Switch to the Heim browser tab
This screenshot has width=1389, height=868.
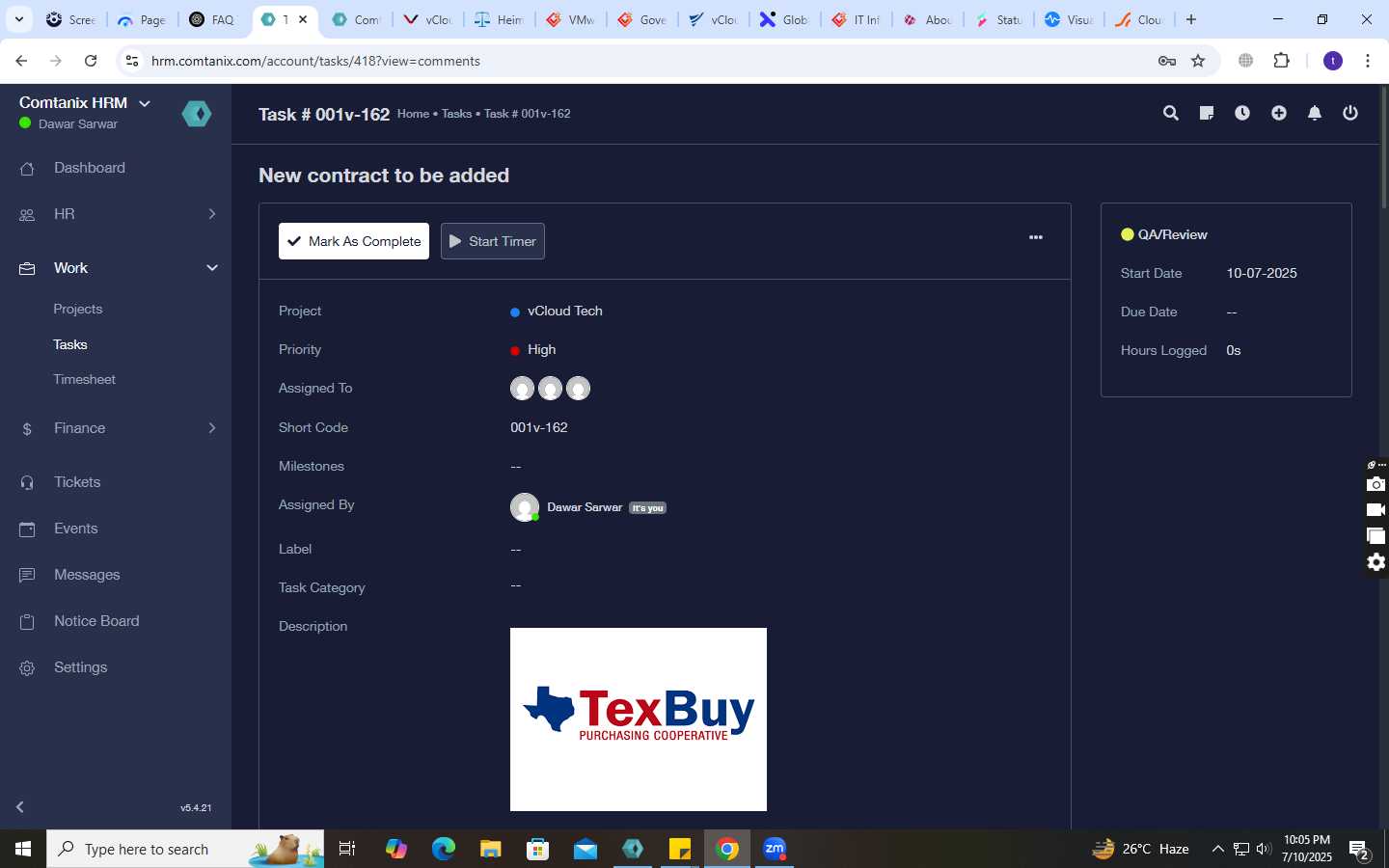tap(499, 19)
